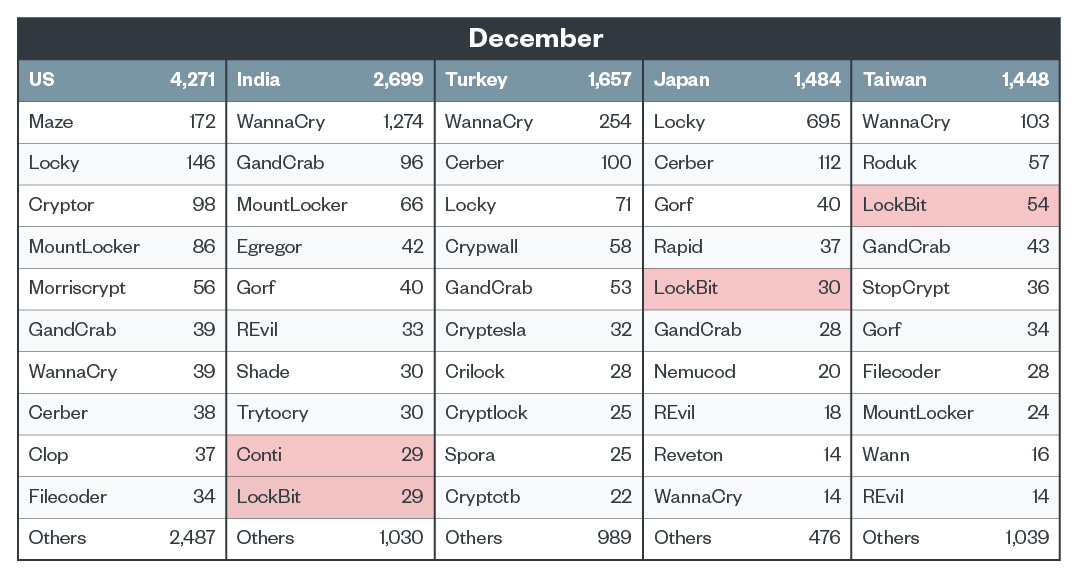Click highlighted LockBit row in Japan column
The image size is (1078, 582).
[x=747, y=288]
